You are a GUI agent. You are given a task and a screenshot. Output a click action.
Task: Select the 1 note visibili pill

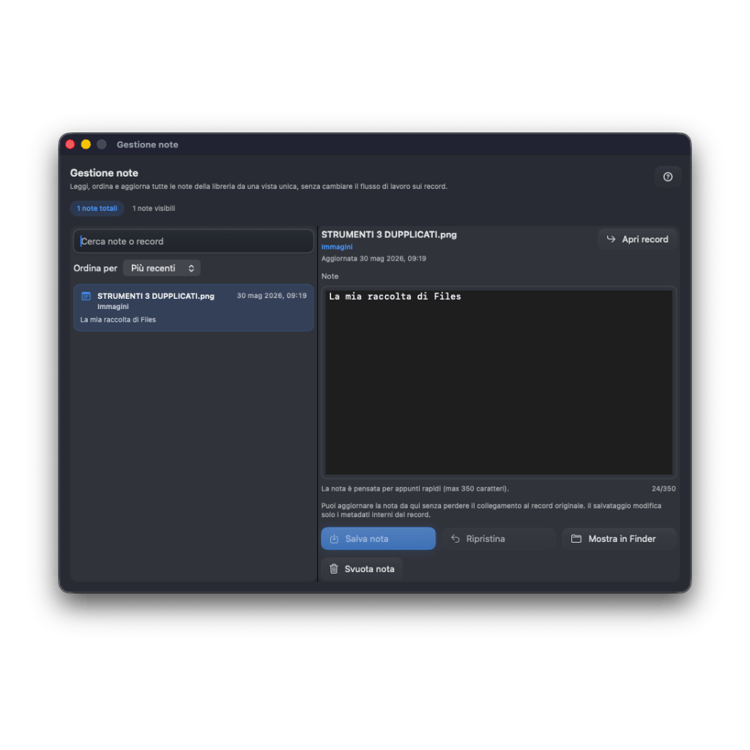click(x=154, y=209)
